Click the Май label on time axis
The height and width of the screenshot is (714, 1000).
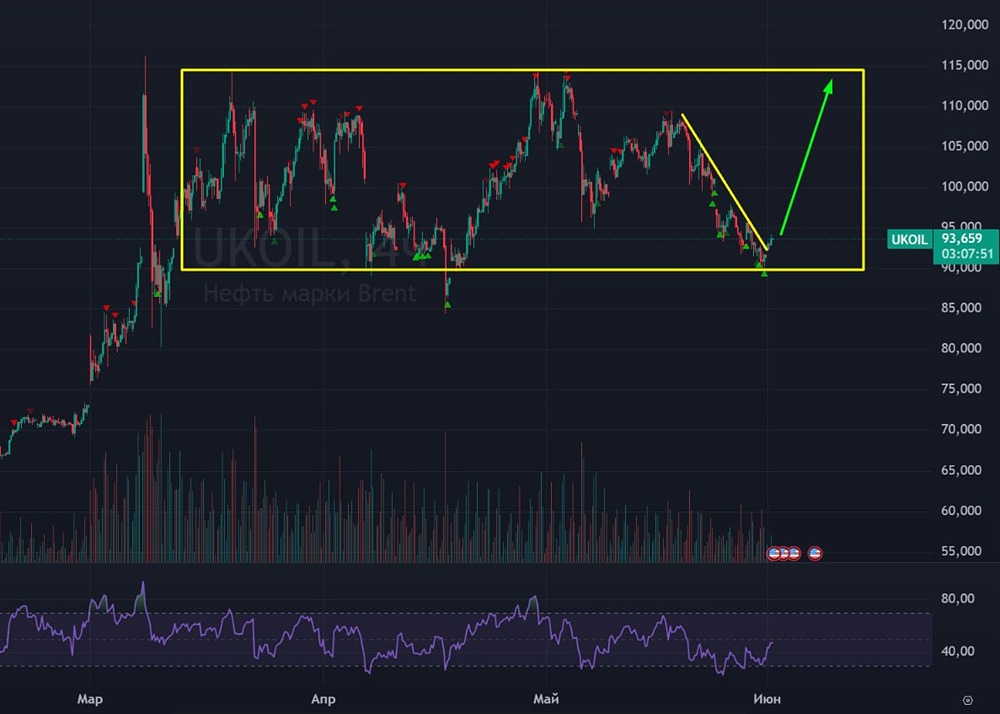(x=546, y=699)
